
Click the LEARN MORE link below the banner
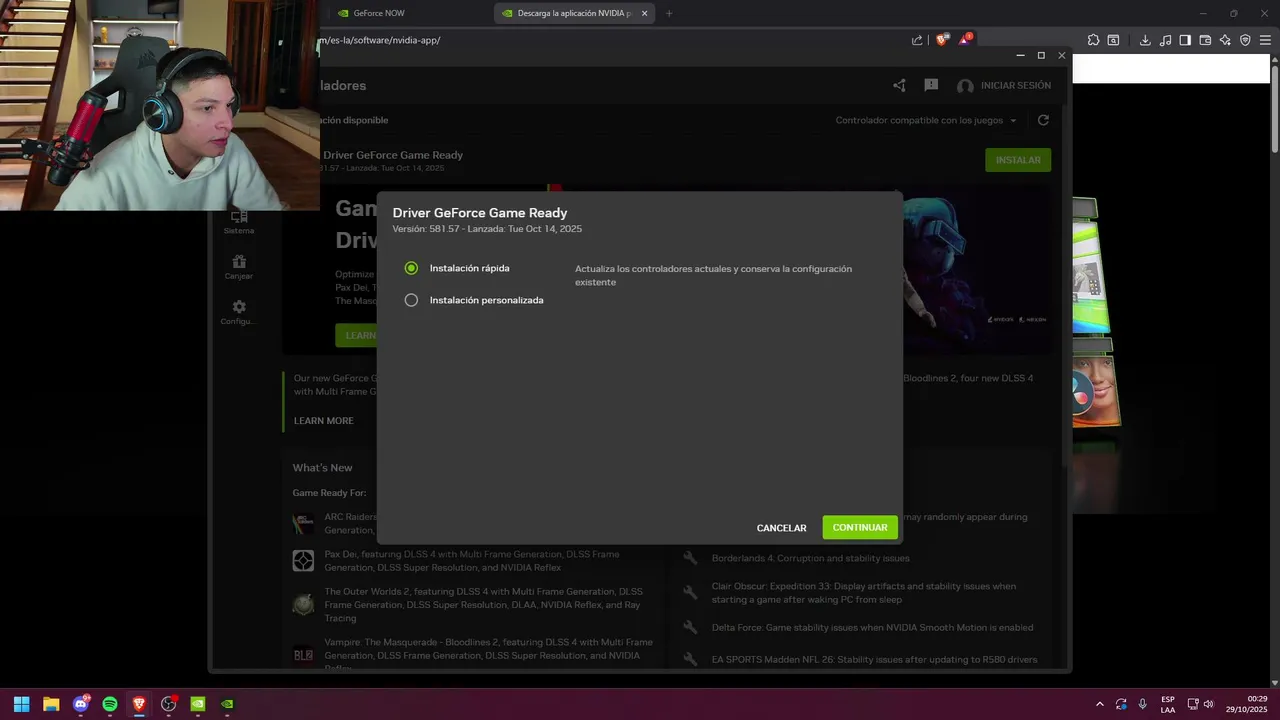click(x=323, y=421)
